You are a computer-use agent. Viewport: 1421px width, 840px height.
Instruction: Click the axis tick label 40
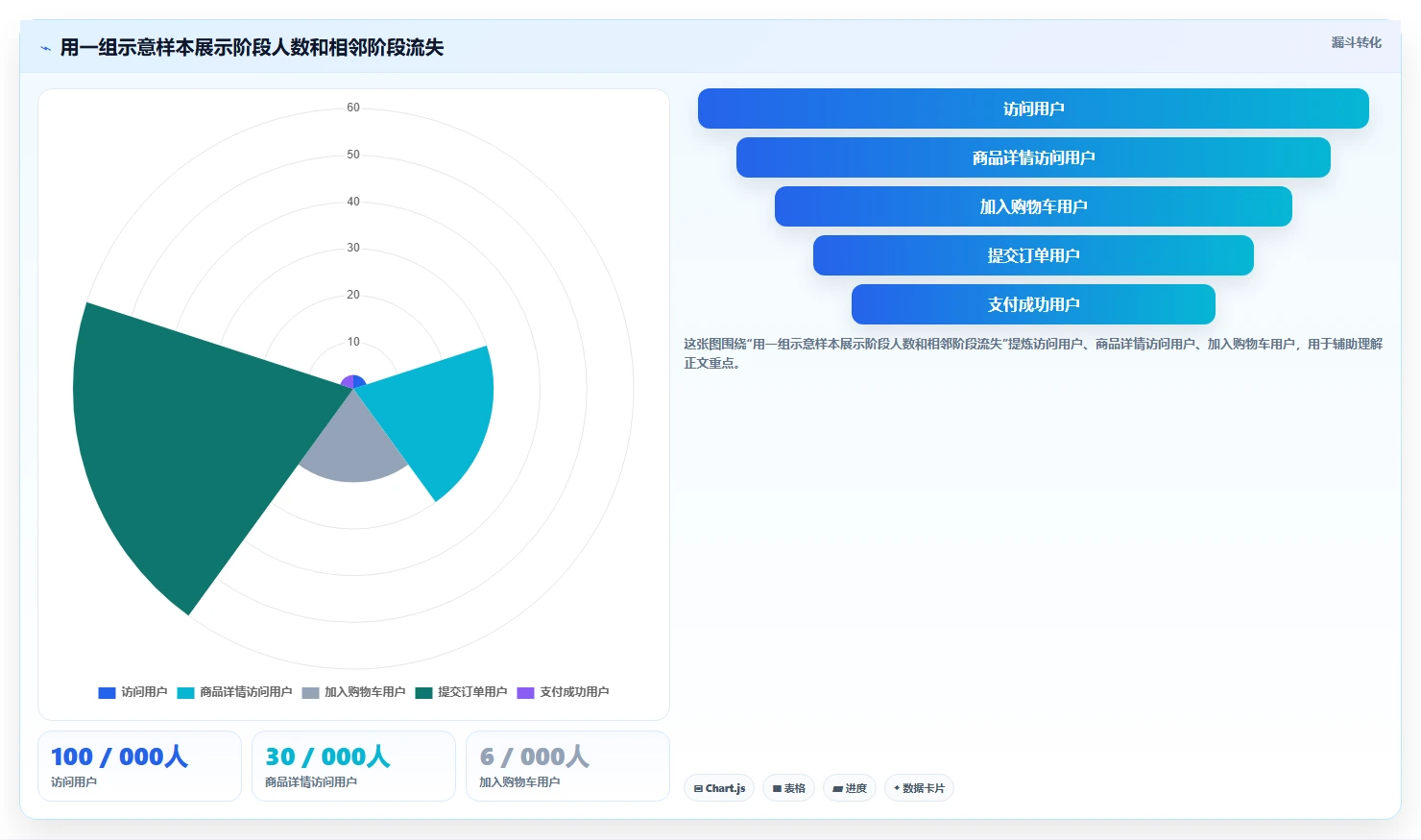click(353, 202)
